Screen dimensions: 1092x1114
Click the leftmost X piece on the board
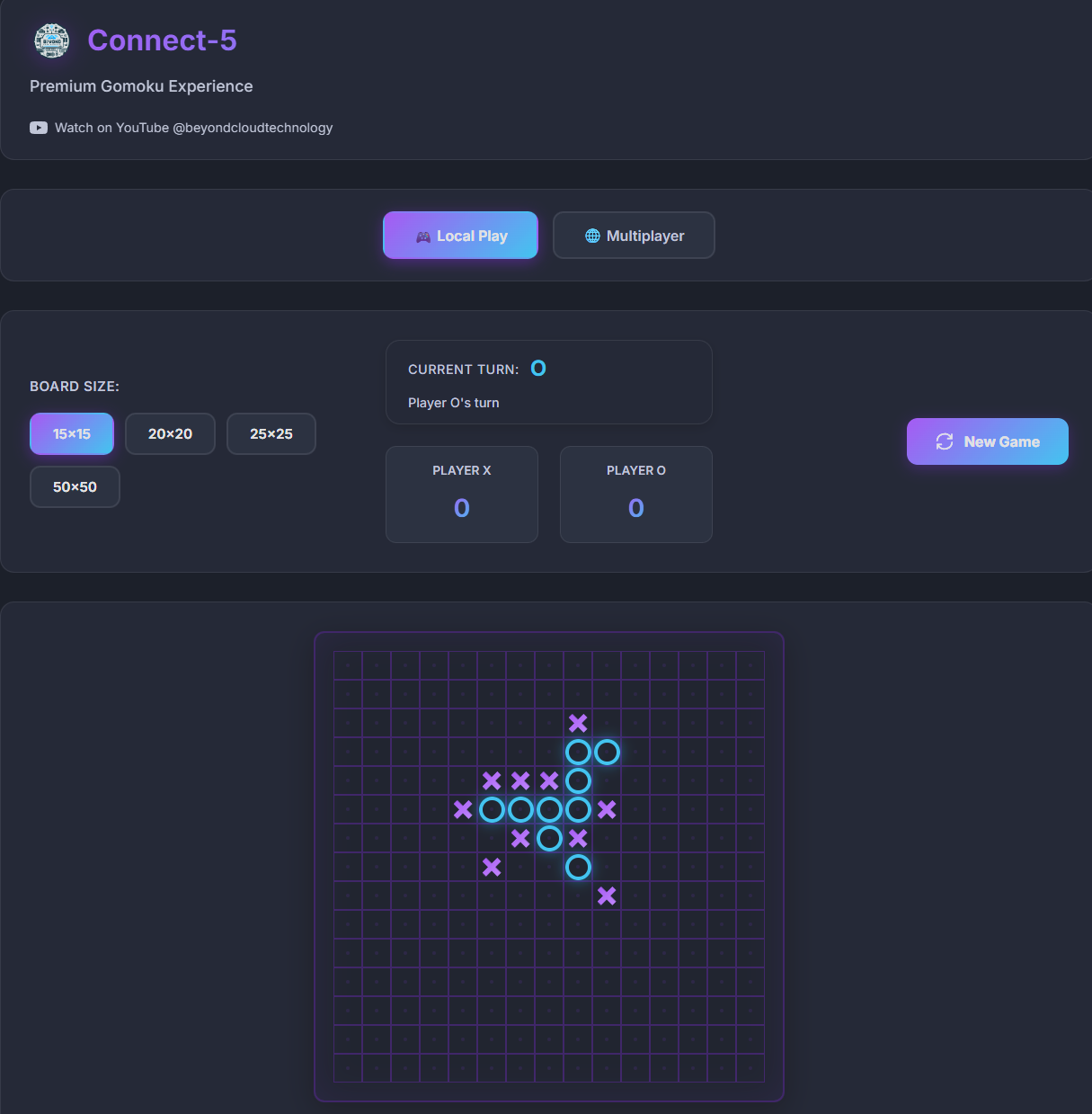463,809
